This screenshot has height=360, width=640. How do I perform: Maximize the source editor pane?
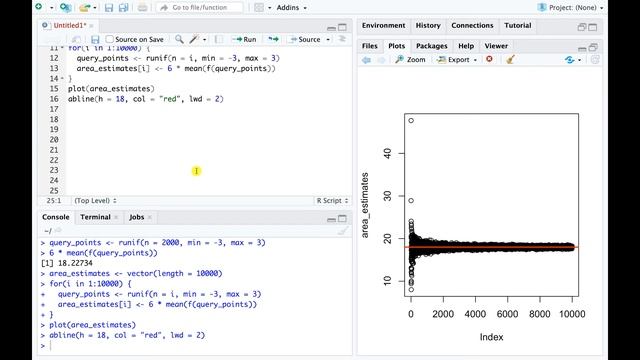coord(342,27)
